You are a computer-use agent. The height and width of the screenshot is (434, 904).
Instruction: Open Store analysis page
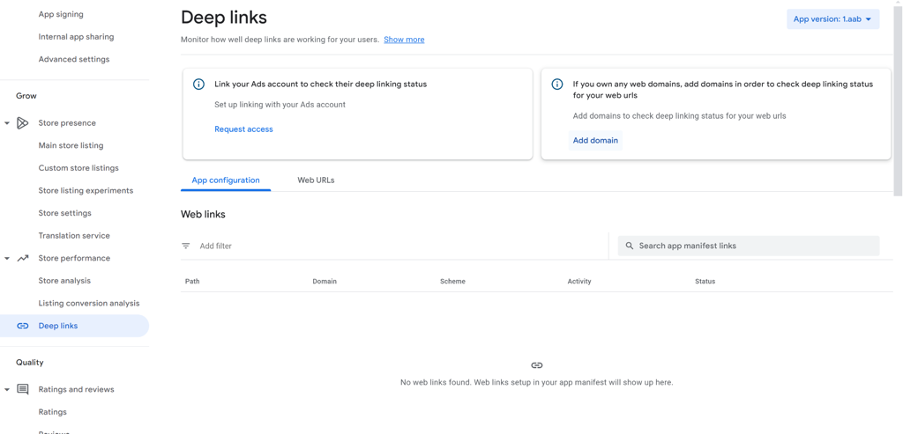pyautogui.click(x=65, y=281)
